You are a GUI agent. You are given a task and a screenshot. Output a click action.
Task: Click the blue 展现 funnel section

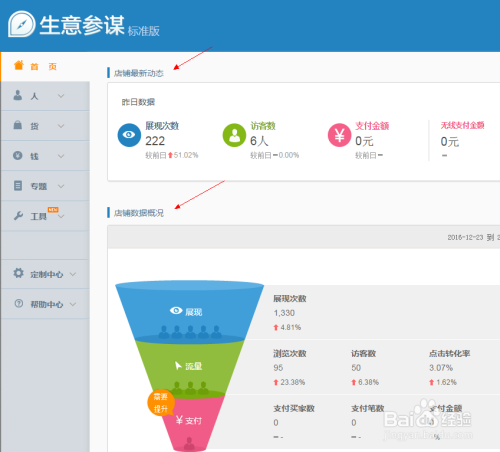pos(189,312)
